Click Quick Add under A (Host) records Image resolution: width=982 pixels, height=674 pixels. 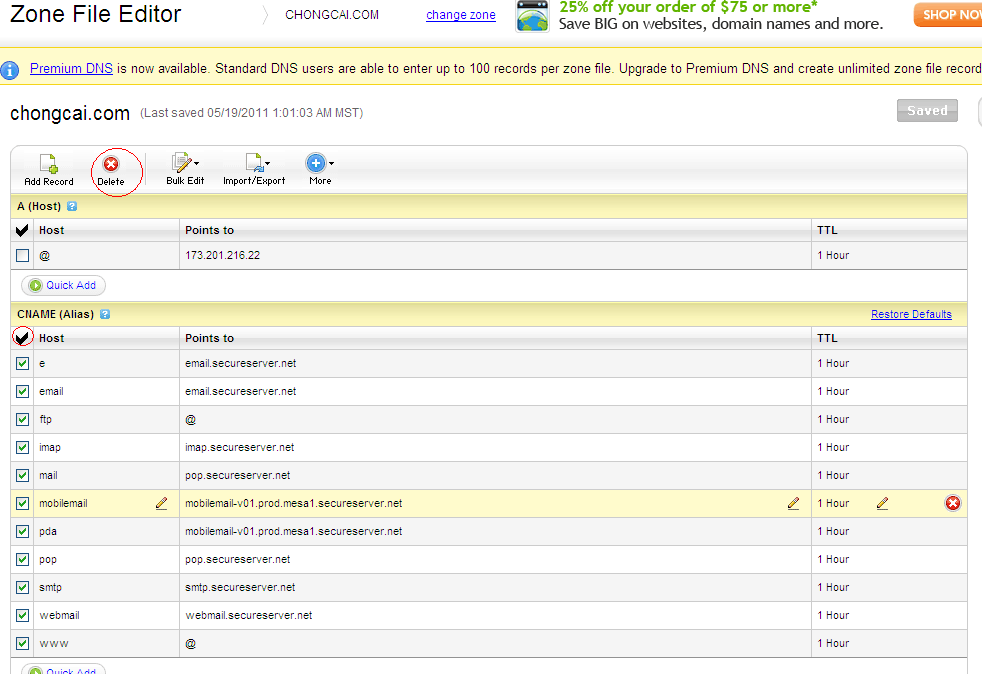tap(63, 285)
